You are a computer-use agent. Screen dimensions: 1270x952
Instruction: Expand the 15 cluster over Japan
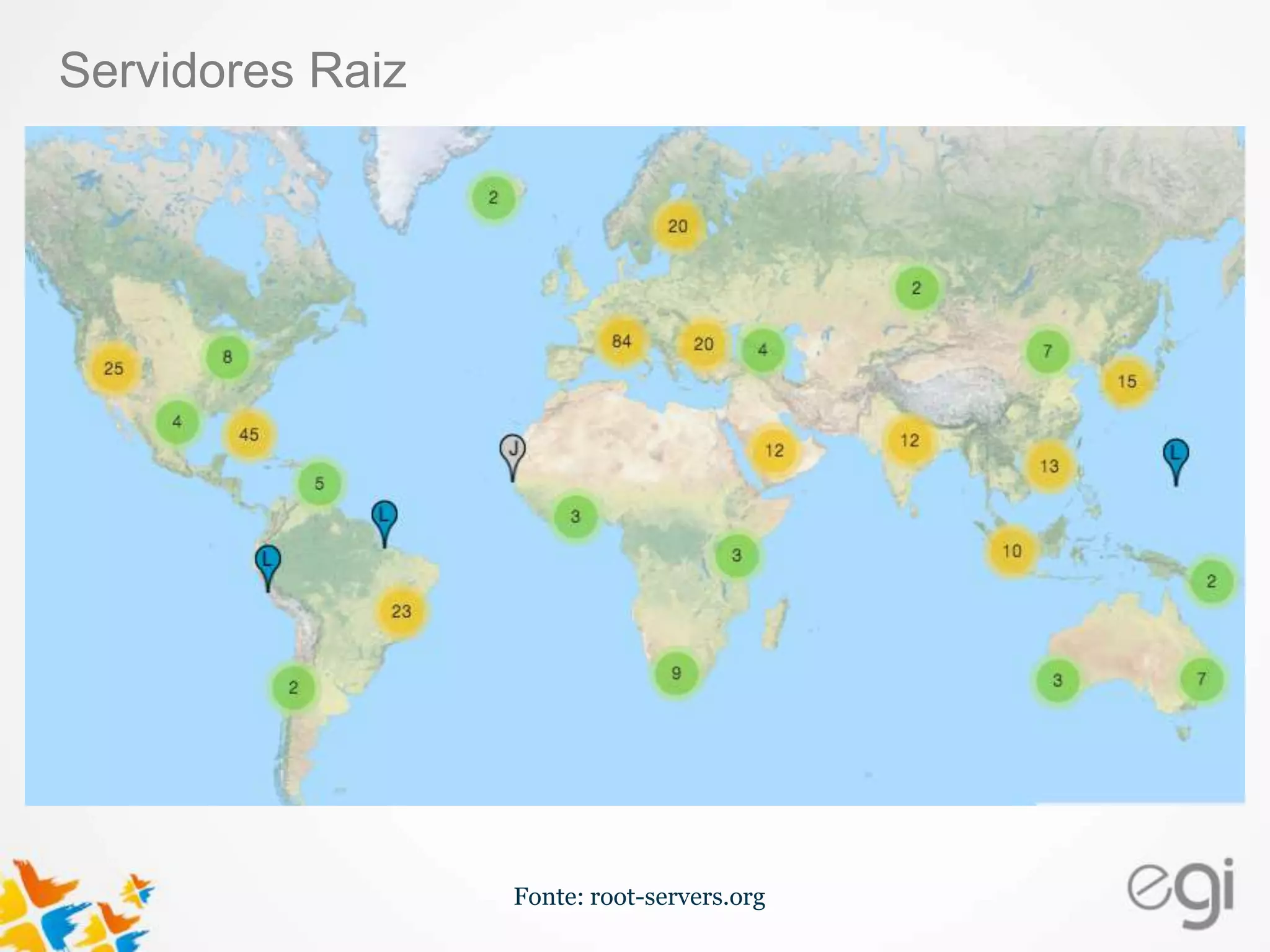(1127, 381)
